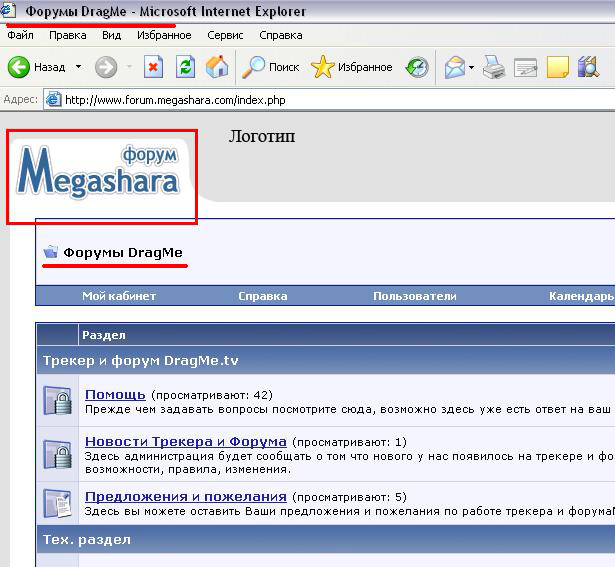This screenshot has height=567, width=615.
Task: Open Календарь in forum navigation
Action: pyautogui.click(x=581, y=296)
